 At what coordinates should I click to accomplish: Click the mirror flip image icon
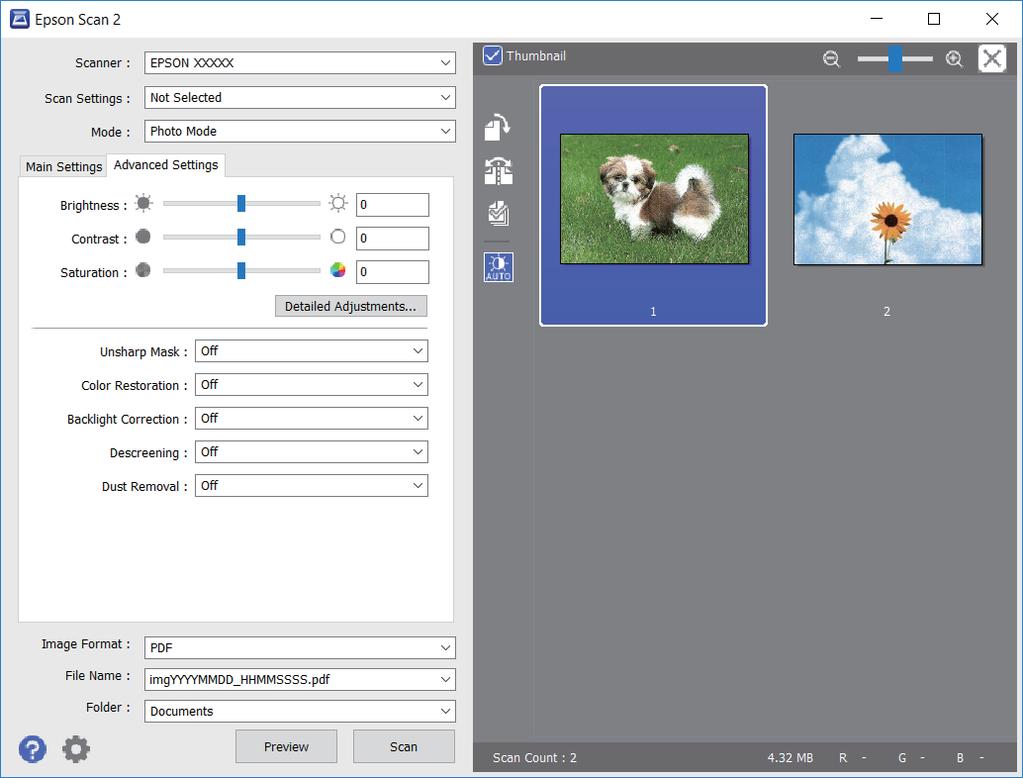(x=498, y=172)
